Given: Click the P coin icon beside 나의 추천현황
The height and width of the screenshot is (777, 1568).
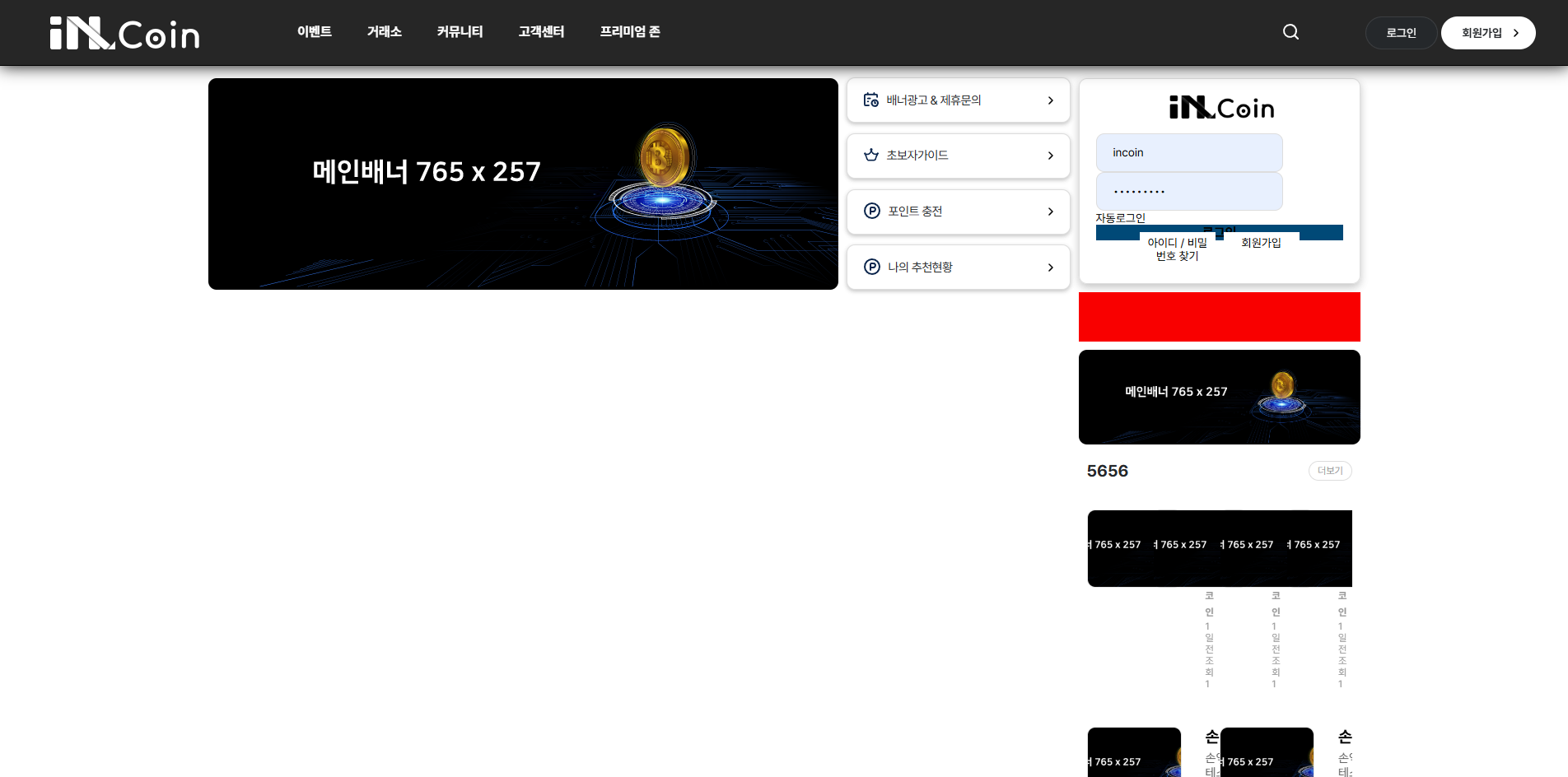Looking at the screenshot, I should 871,267.
